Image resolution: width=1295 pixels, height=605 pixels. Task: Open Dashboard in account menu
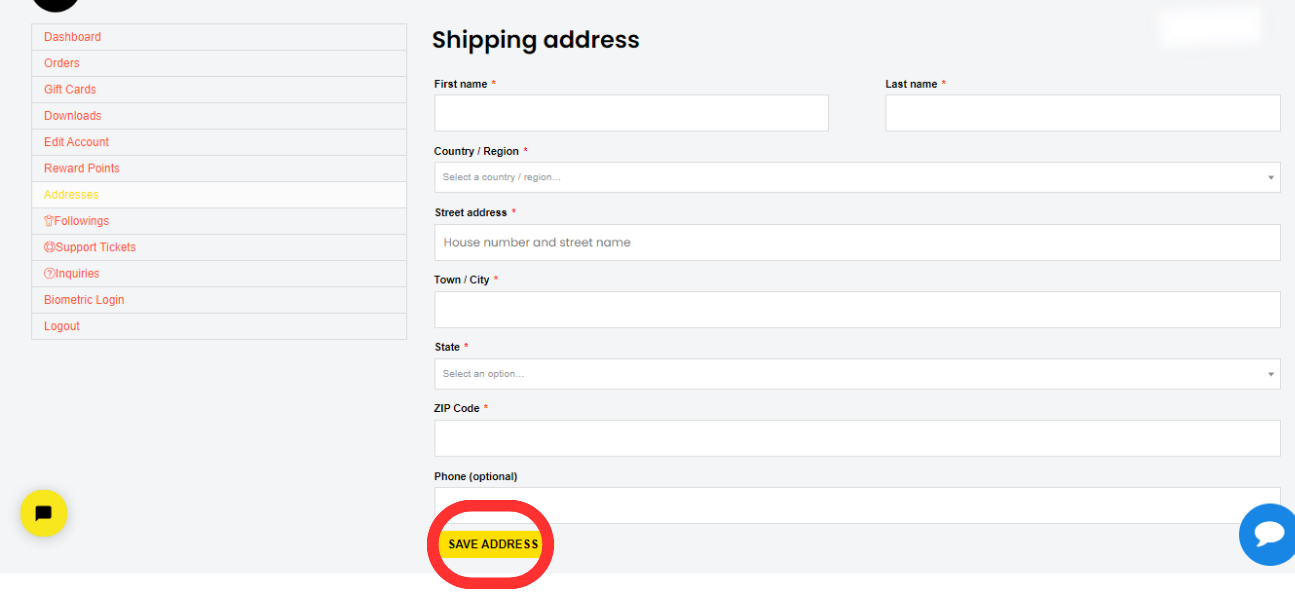[72, 37]
